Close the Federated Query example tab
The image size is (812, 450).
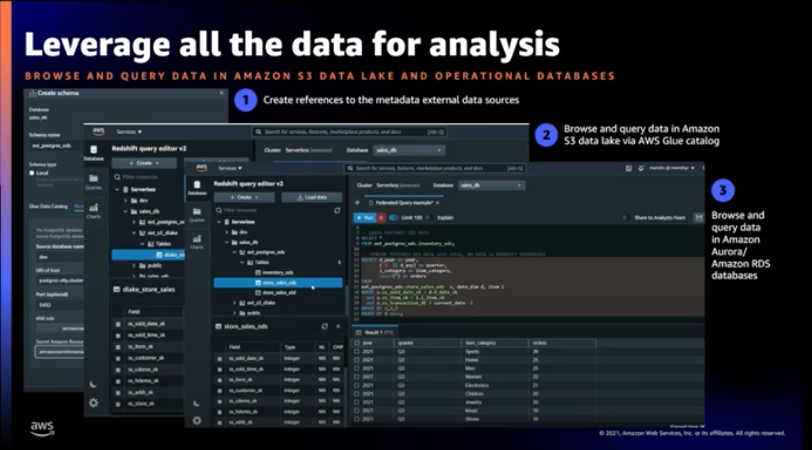coord(437,202)
